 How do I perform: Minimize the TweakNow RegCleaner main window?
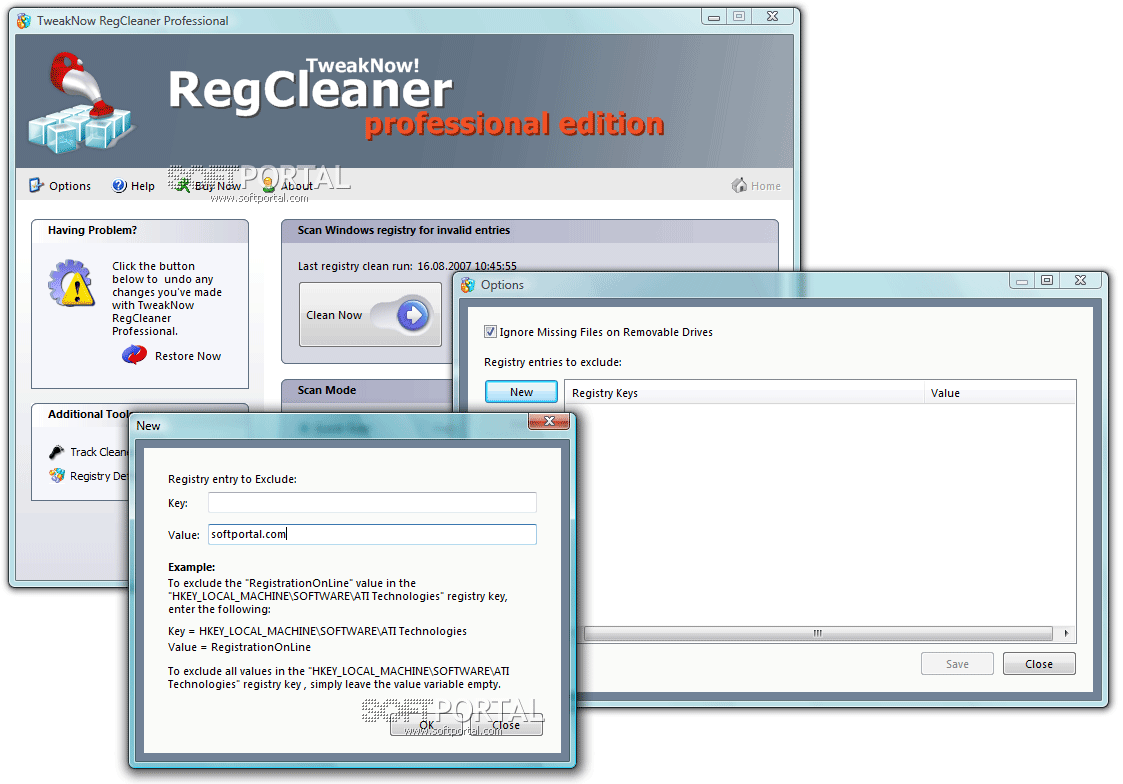pyautogui.click(x=714, y=16)
